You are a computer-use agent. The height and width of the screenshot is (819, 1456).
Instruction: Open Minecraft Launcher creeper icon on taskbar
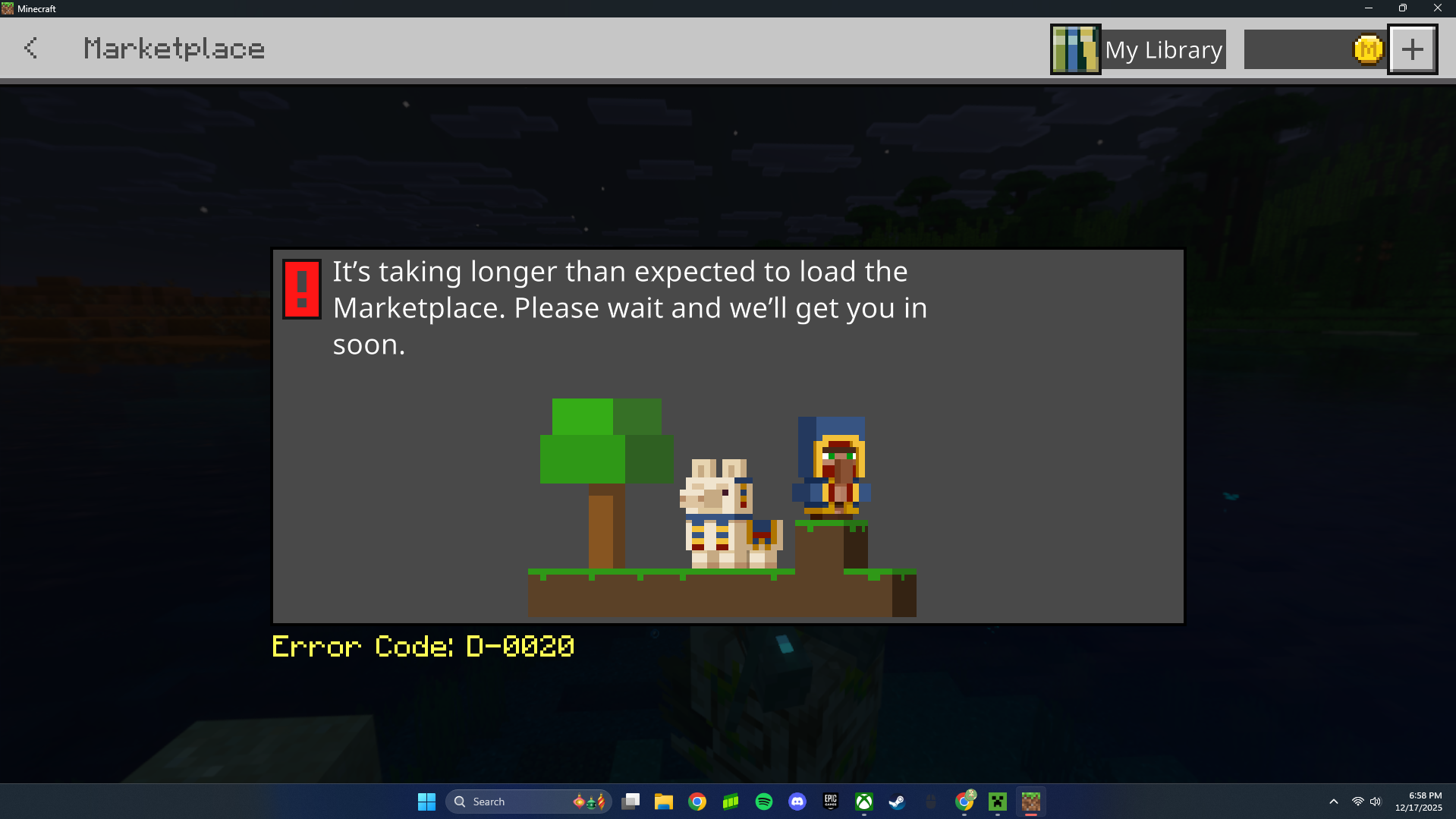(998, 802)
